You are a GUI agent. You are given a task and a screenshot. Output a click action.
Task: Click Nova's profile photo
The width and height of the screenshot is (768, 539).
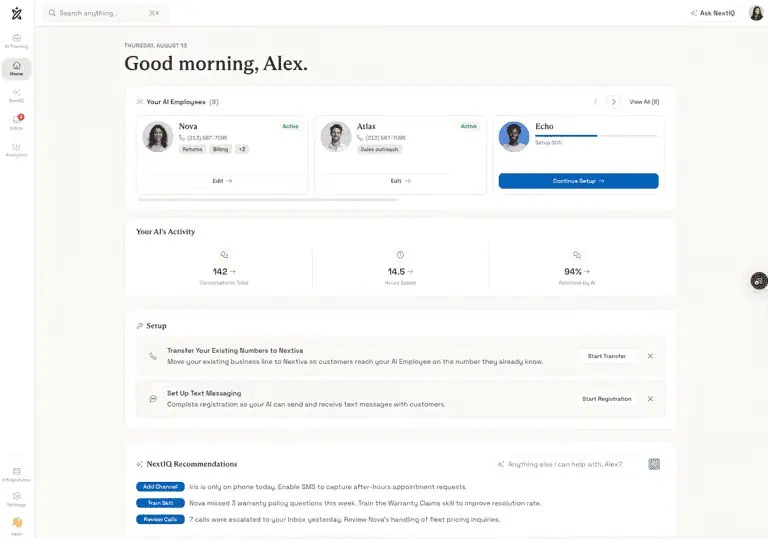158,137
